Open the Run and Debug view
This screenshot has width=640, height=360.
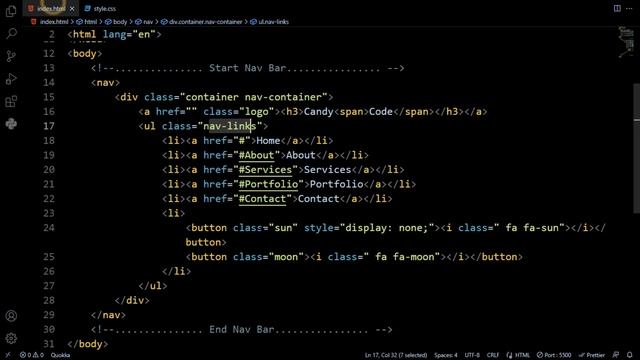tap(11, 79)
